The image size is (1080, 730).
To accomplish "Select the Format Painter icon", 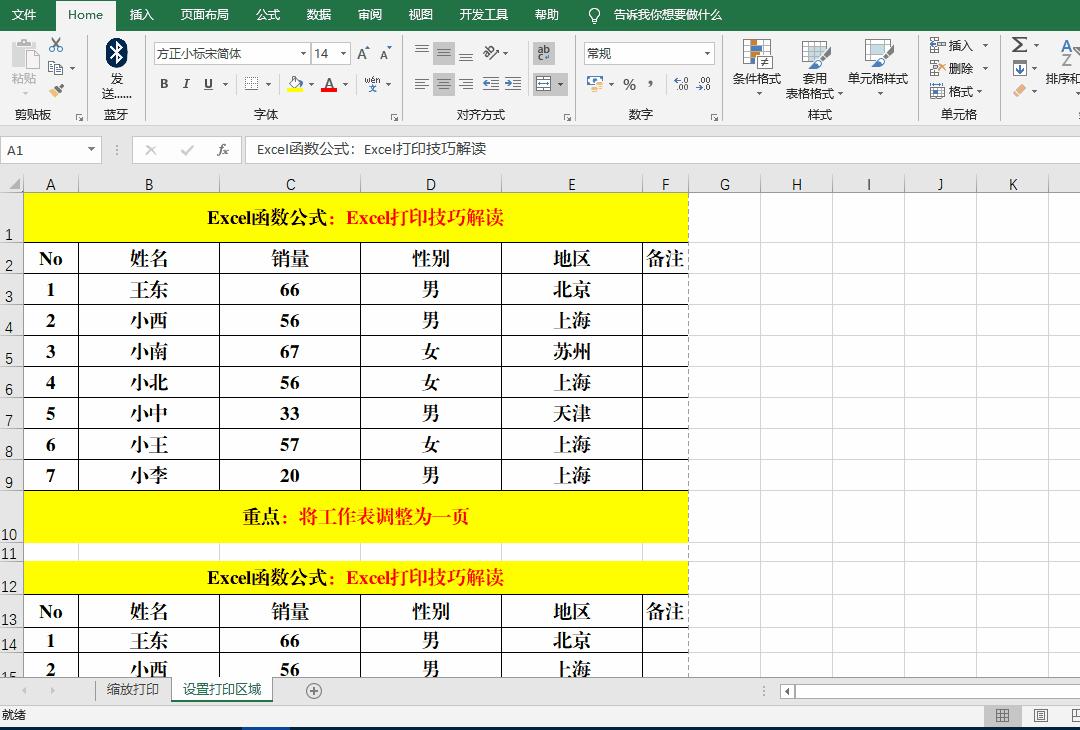I will click(55, 91).
